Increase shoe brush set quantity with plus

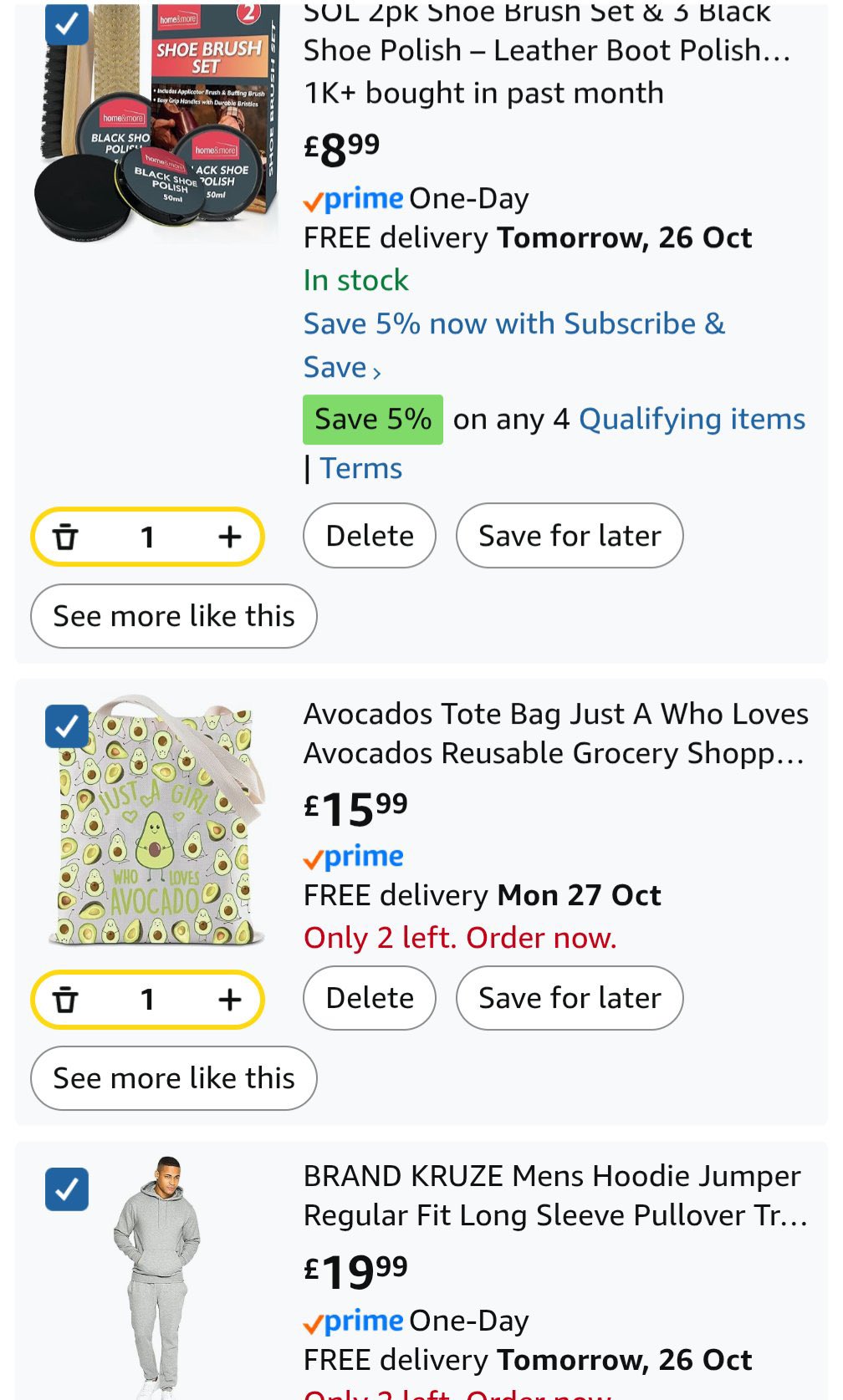click(229, 537)
